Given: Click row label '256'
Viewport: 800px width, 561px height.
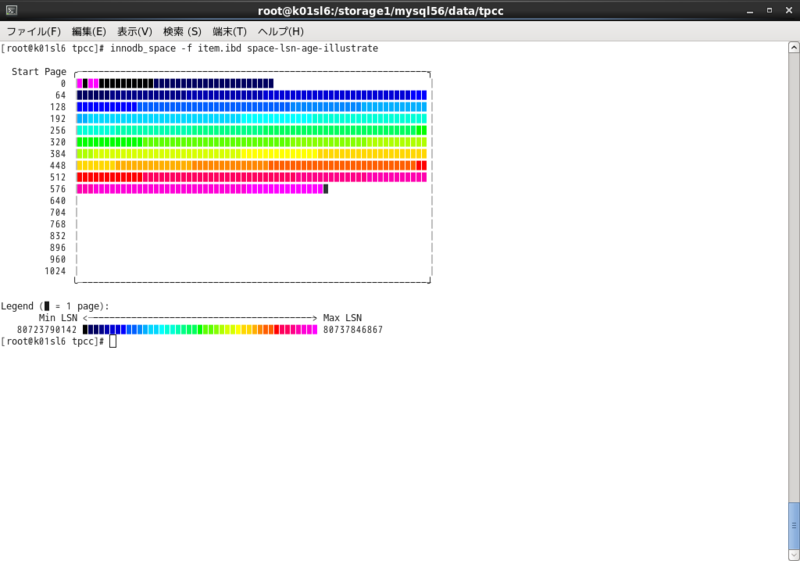Looking at the screenshot, I should coord(58,131).
